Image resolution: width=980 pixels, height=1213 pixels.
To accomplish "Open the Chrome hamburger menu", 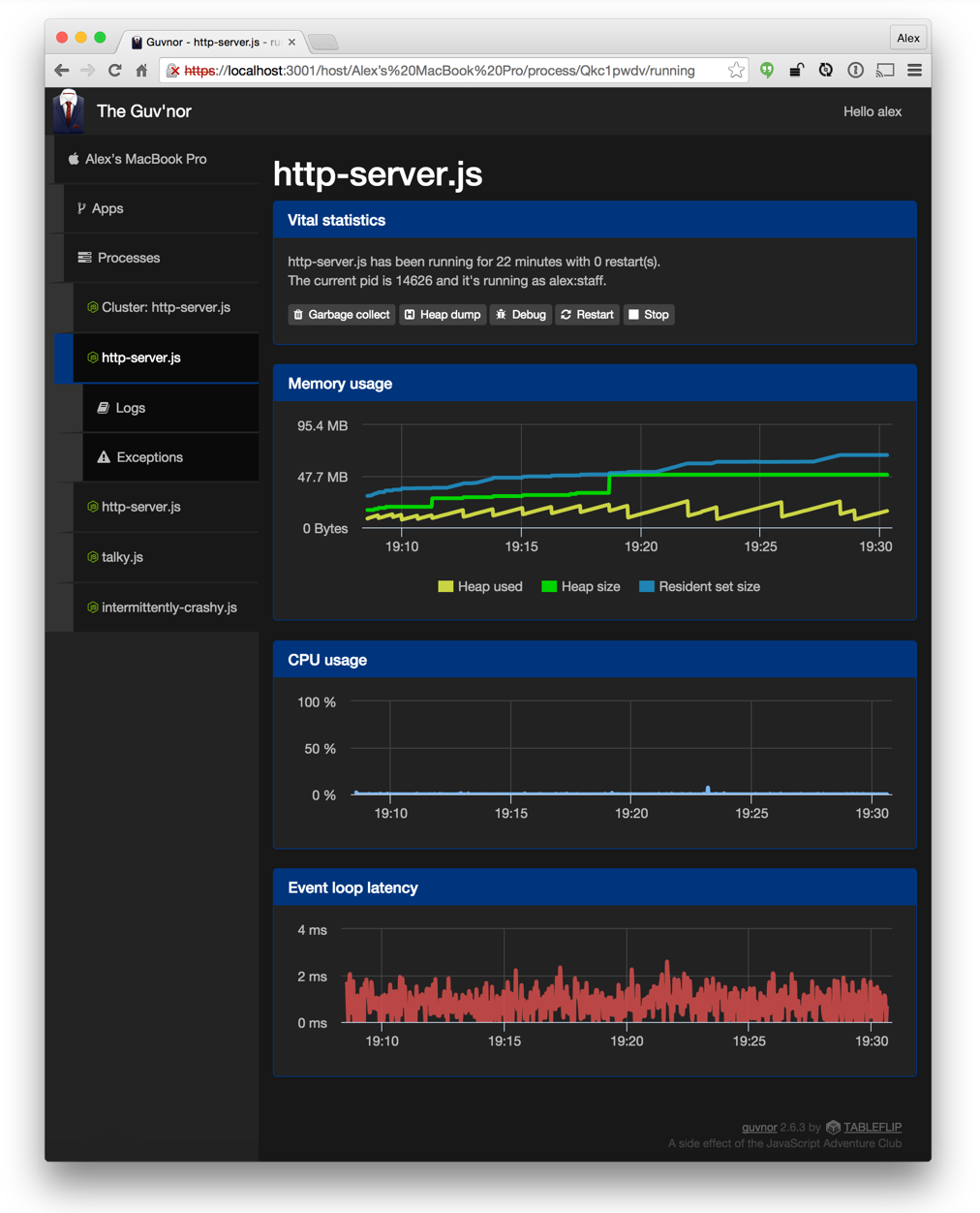I will pyautogui.click(x=914, y=71).
